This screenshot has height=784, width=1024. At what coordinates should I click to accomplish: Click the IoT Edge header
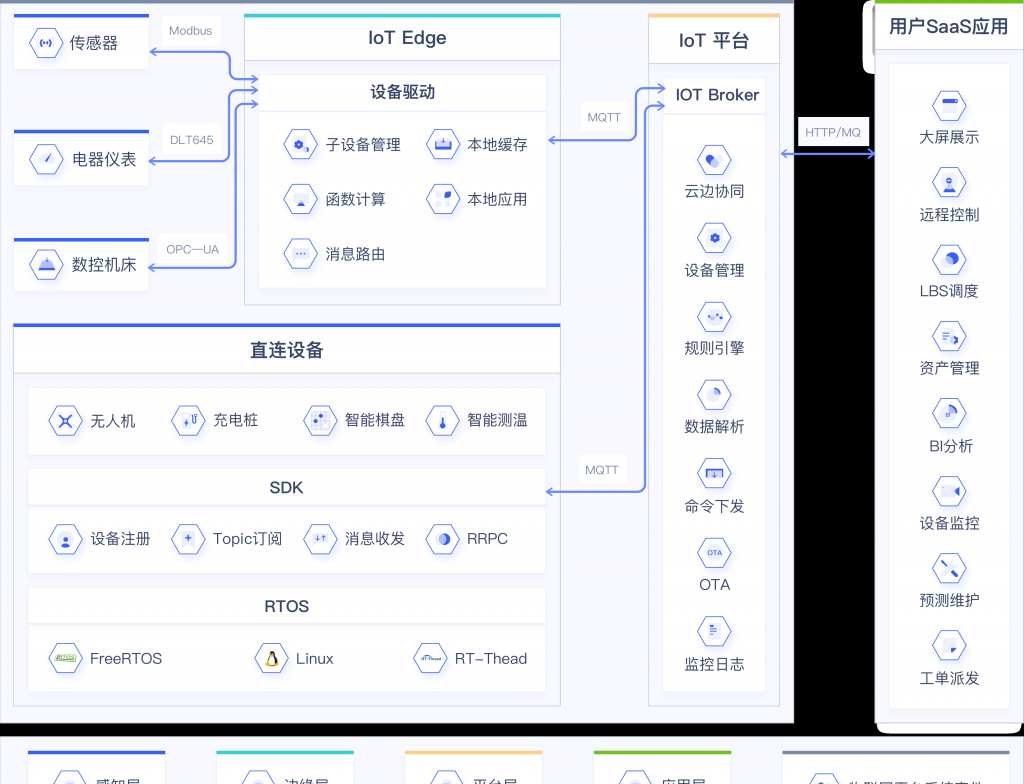tap(402, 38)
